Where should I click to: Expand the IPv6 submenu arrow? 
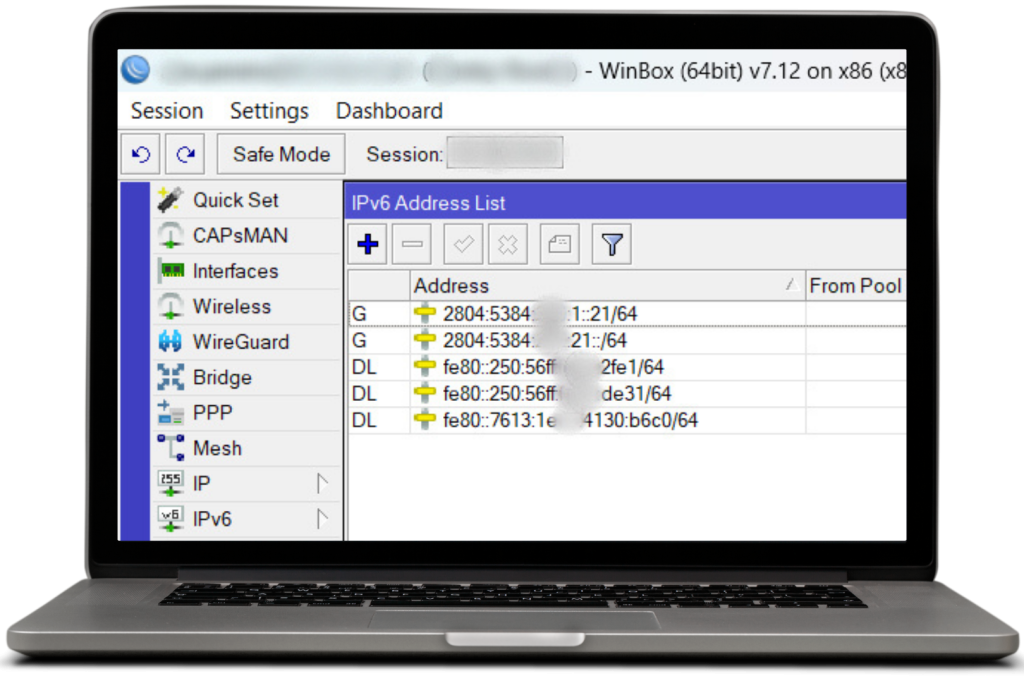coord(322,519)
